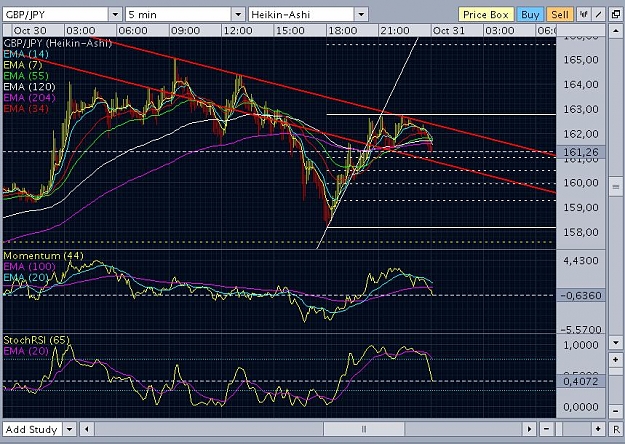Viewport: 625px width, 444px height.
Task: Click the Oct 31 date label
Action: [449, 31]
